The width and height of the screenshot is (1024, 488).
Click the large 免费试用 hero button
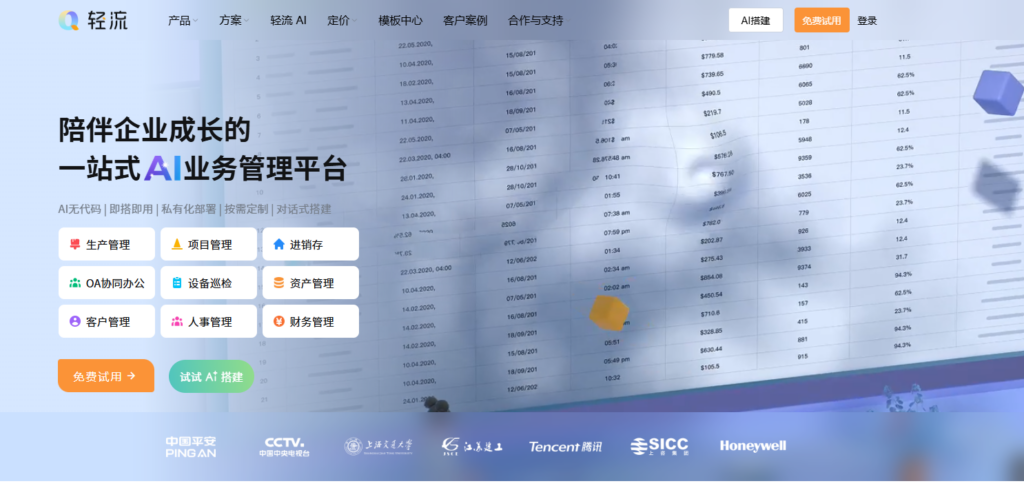point(106,376)
